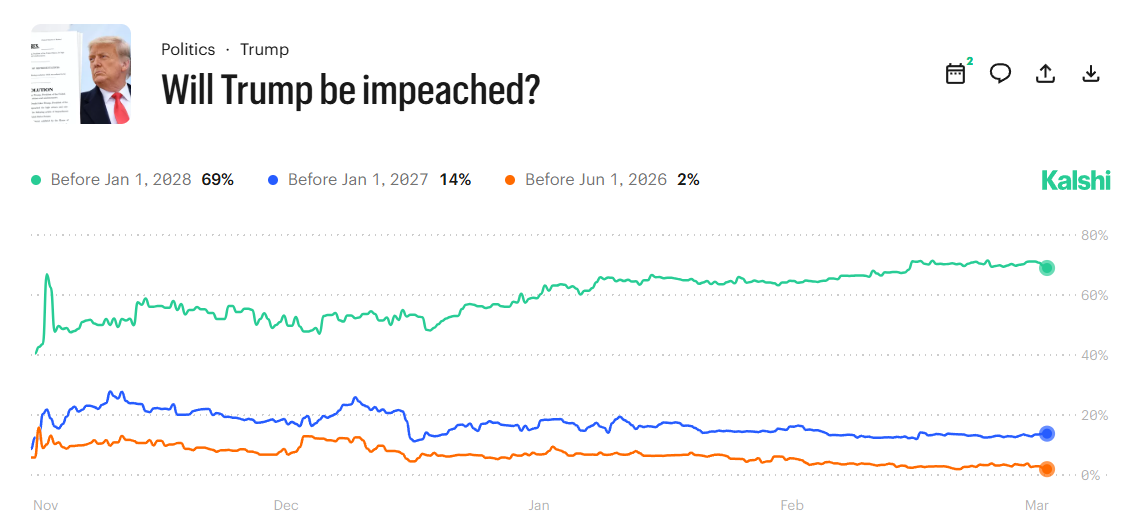
Task: Click the blue legend color dot
Action: (273, 180)
